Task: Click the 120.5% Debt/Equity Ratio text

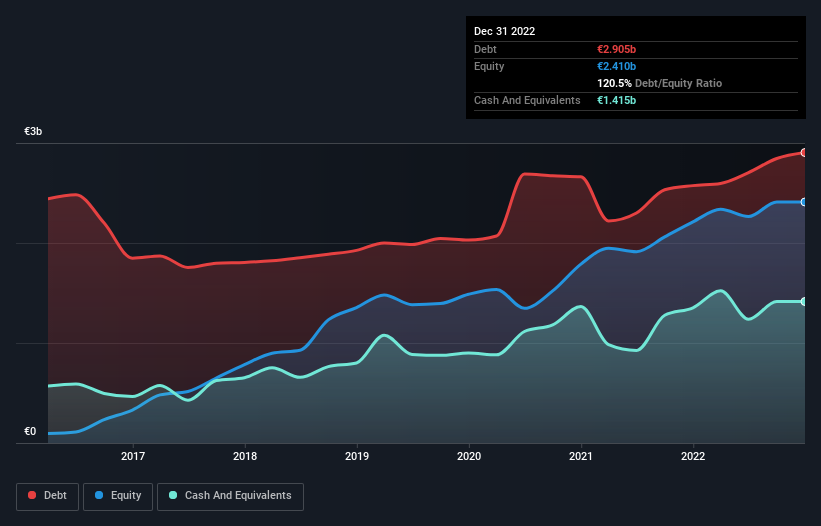Action: [x=660, y=83]
